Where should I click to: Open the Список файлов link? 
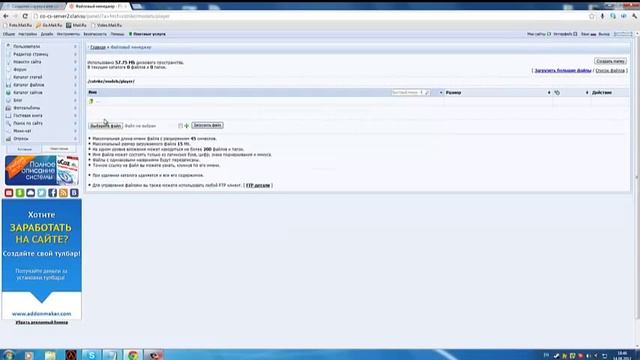(x=610, y=71)
